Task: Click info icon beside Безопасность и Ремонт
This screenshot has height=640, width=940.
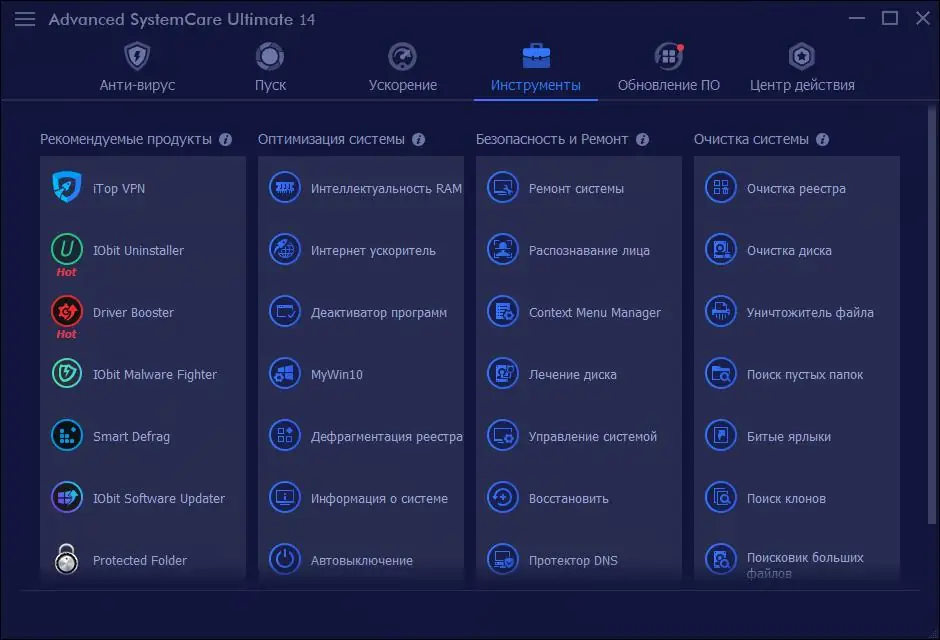Action: pyautogui.click(x=642, y=140)
